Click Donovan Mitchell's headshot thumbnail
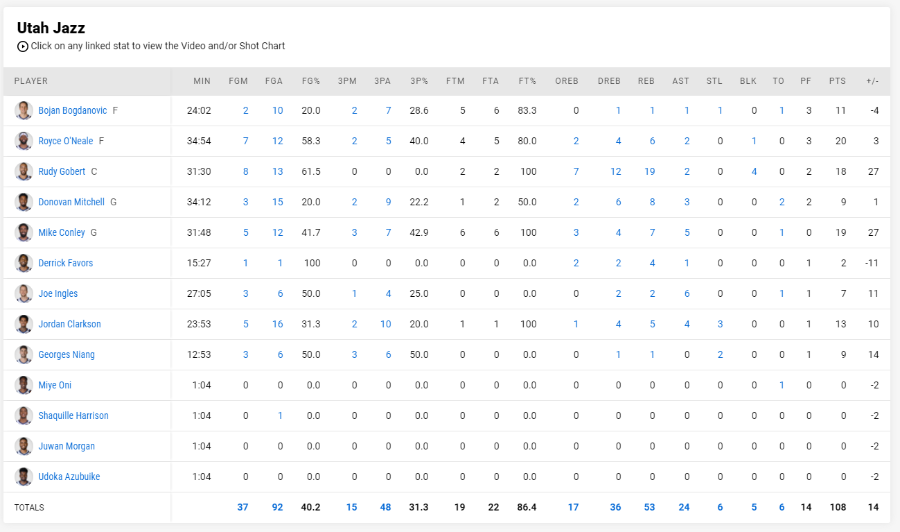The width and height of the screenshot is (900, 532). tap(24, 202)
